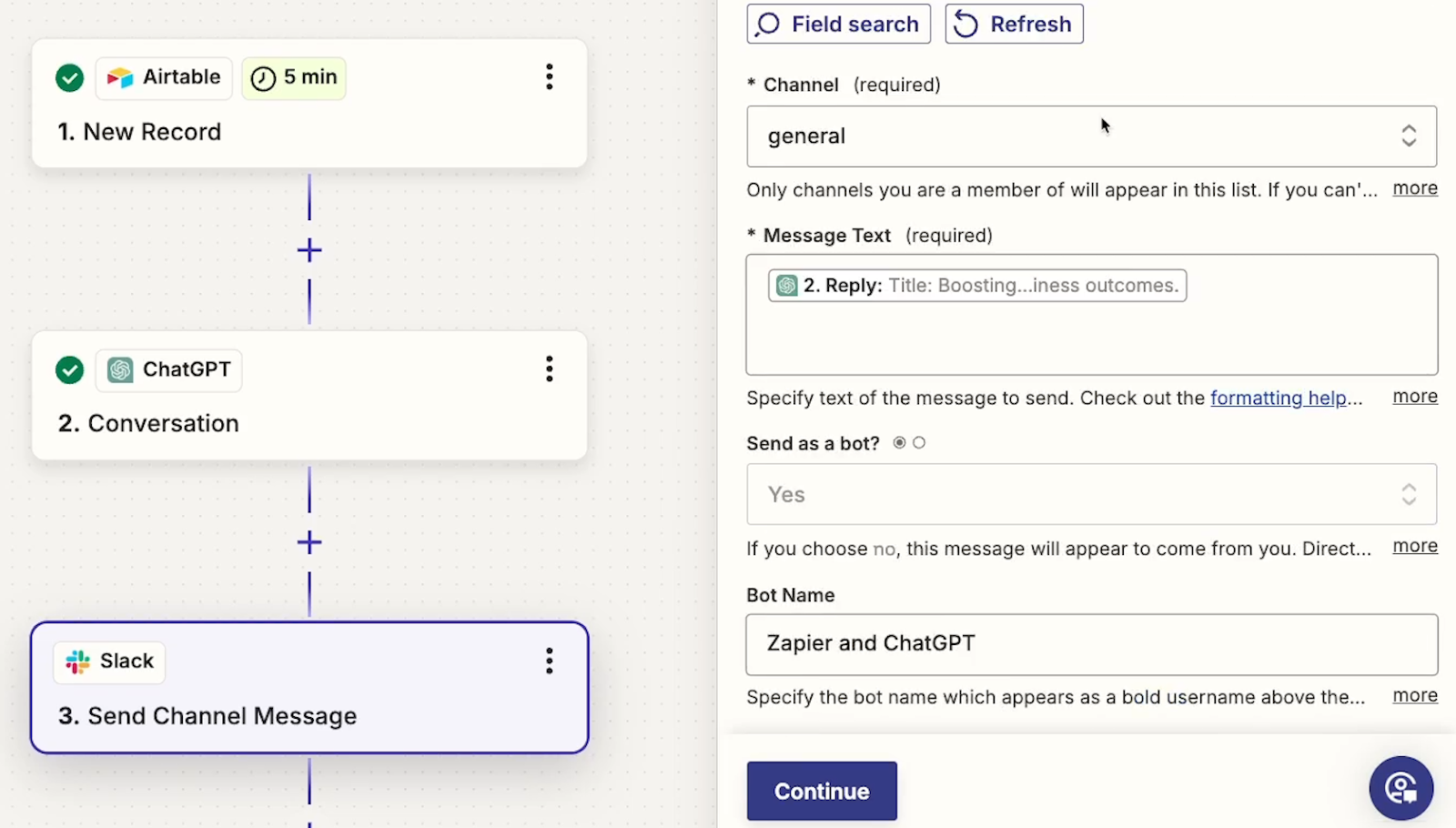Click Channel dropdown up-down arrows
The height and width of the screenshot is (828, 1456).
tap(1409, 136)
